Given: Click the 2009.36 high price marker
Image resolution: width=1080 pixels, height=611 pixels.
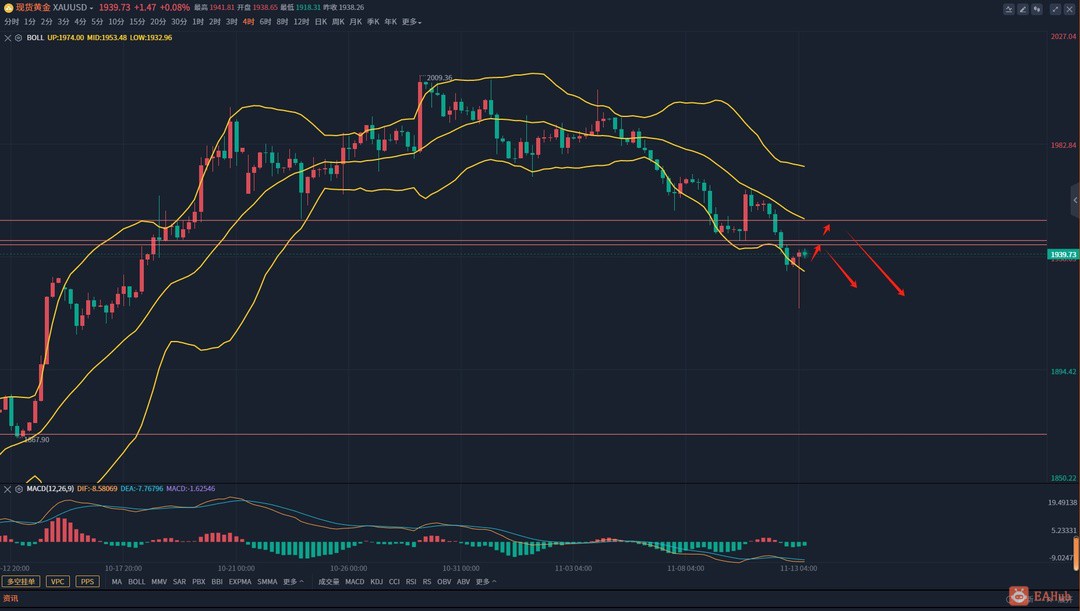Looking at the screenshot, I should pyautogui.click(x=439, y=78).
